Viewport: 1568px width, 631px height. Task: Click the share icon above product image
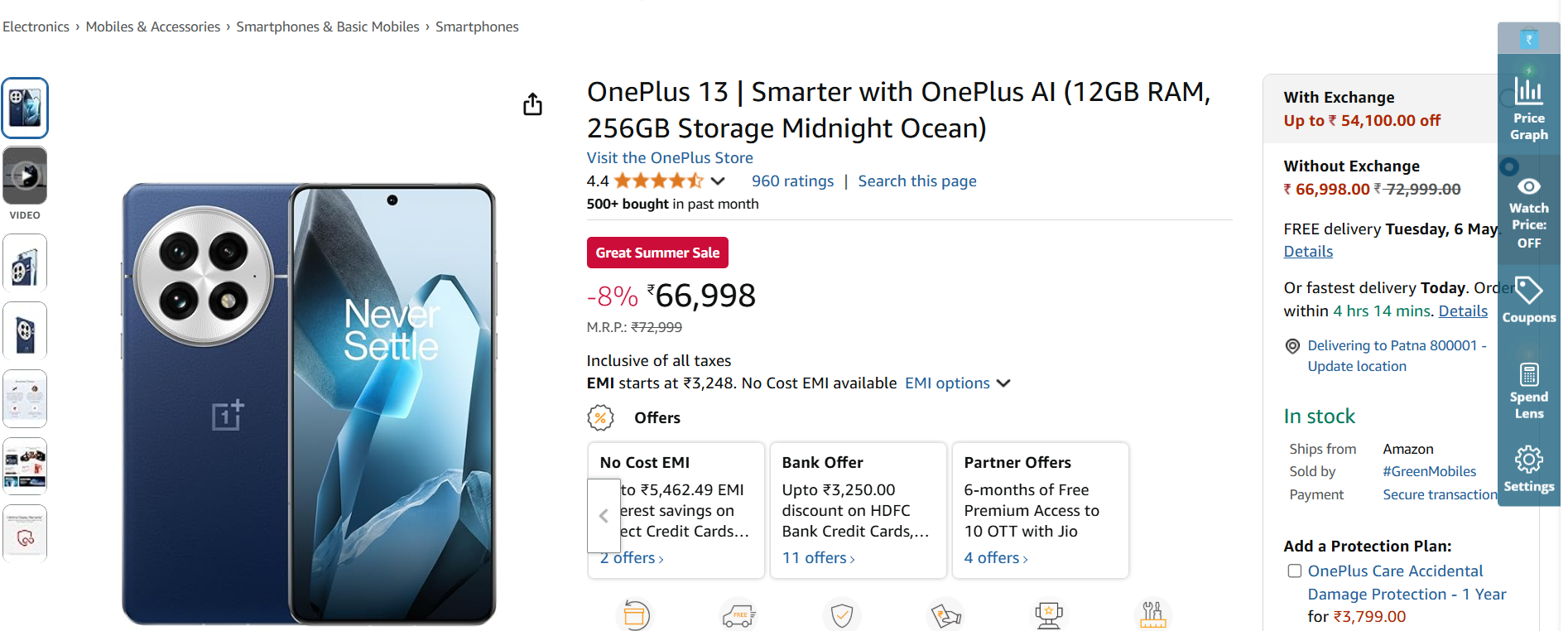click(532, 104)
